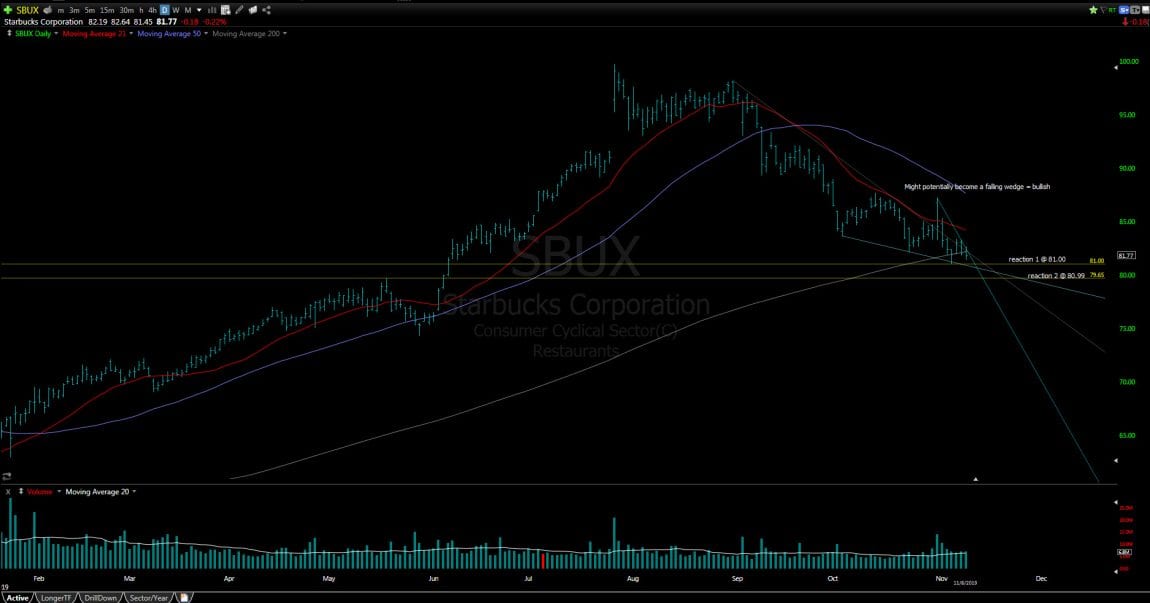
Task: Click the Moving Average 21 indicator label
Action: 95,34
